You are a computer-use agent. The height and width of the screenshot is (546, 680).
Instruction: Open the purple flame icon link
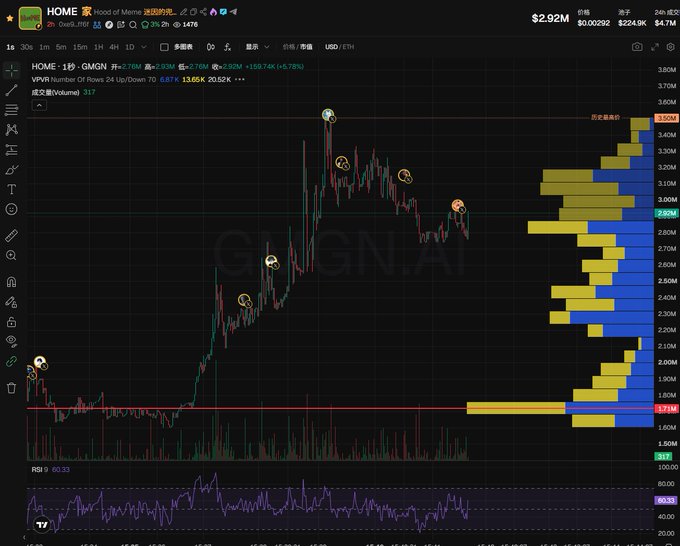pyautogui.click(x=213, y=12)
